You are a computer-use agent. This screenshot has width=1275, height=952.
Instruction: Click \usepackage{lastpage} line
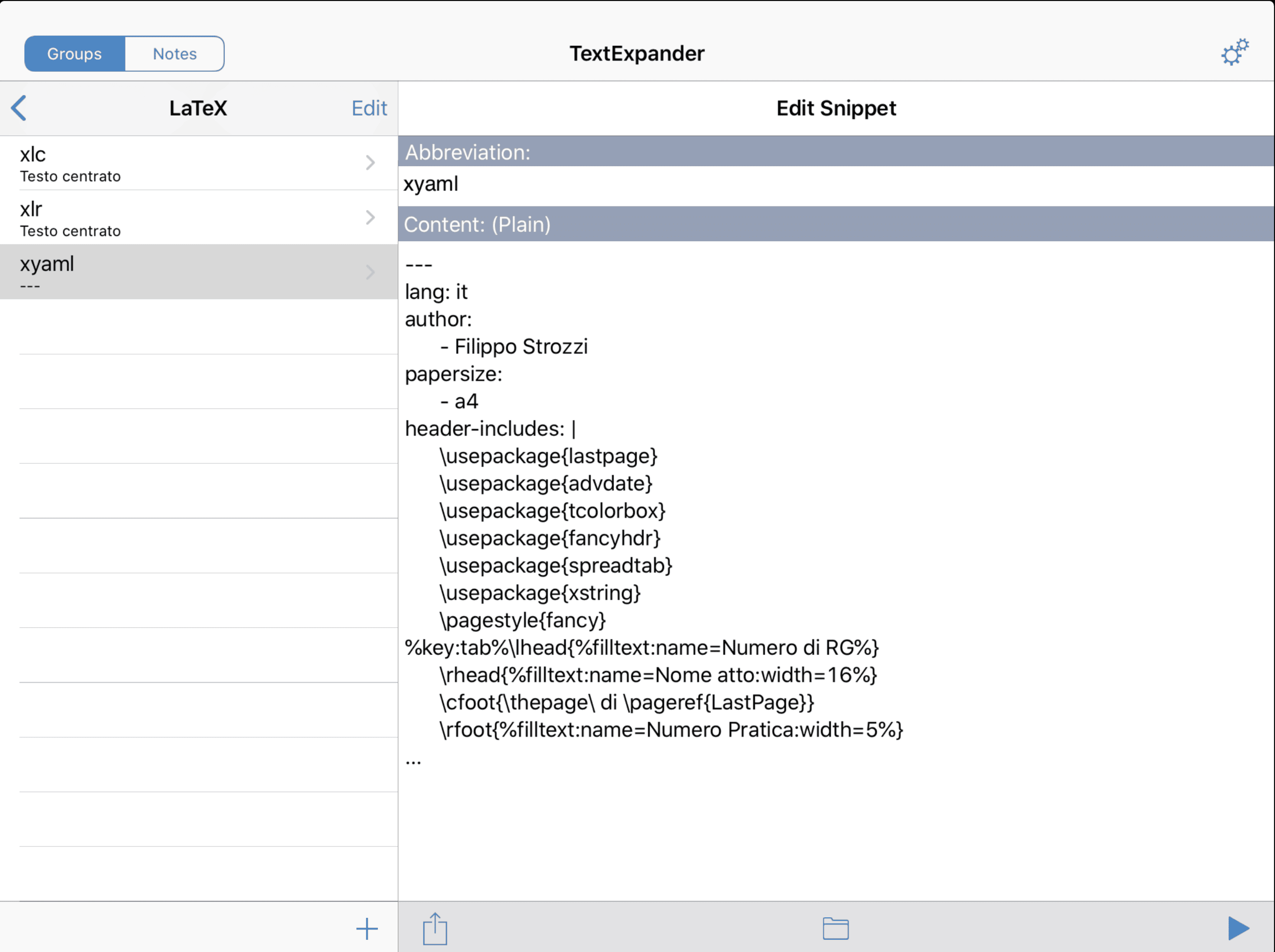click(x=548, y=456)
